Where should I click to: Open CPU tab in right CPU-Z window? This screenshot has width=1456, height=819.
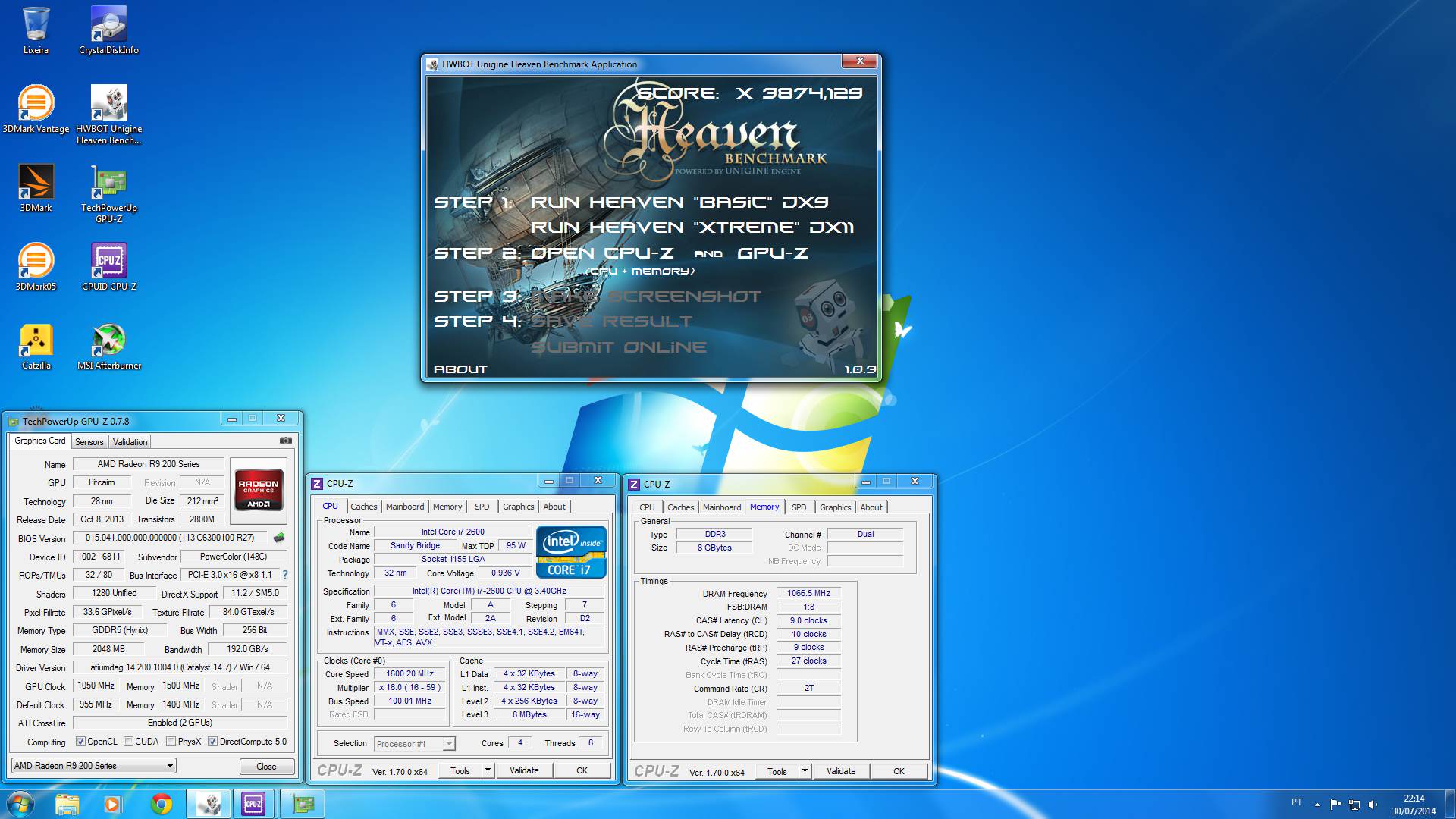[647, 507]
